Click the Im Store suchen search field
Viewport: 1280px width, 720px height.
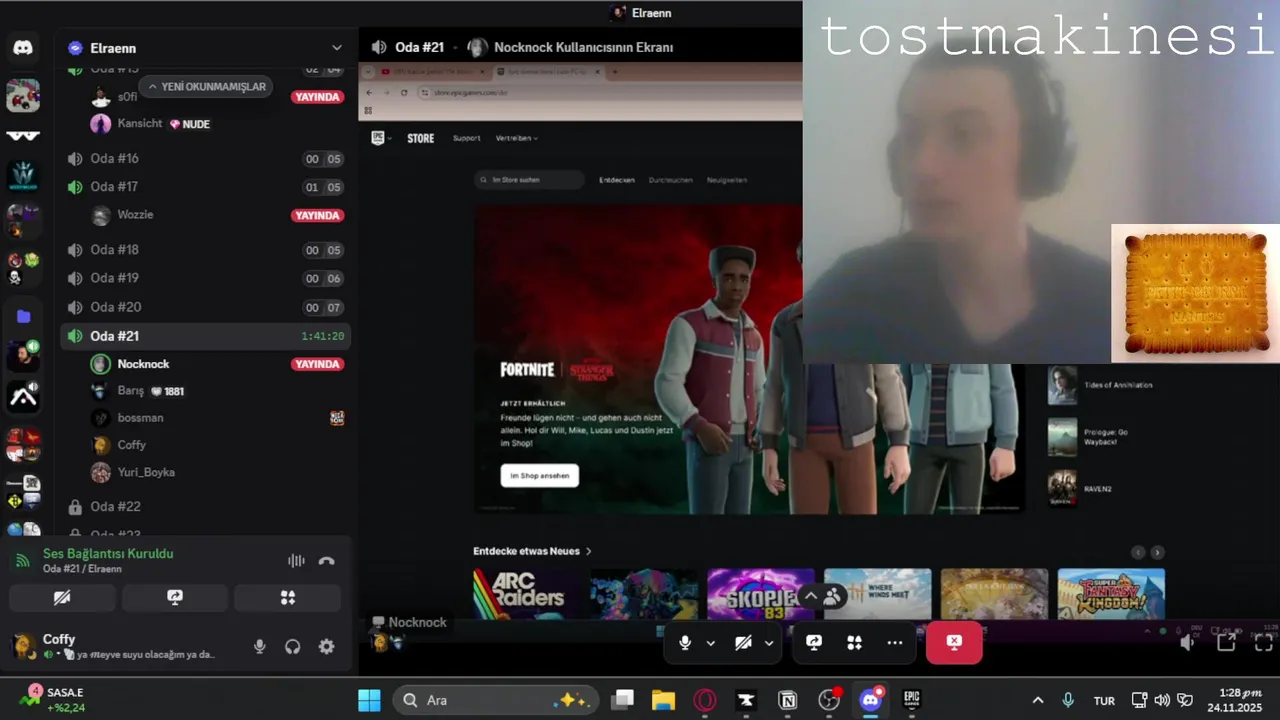[x=529, y=180]
